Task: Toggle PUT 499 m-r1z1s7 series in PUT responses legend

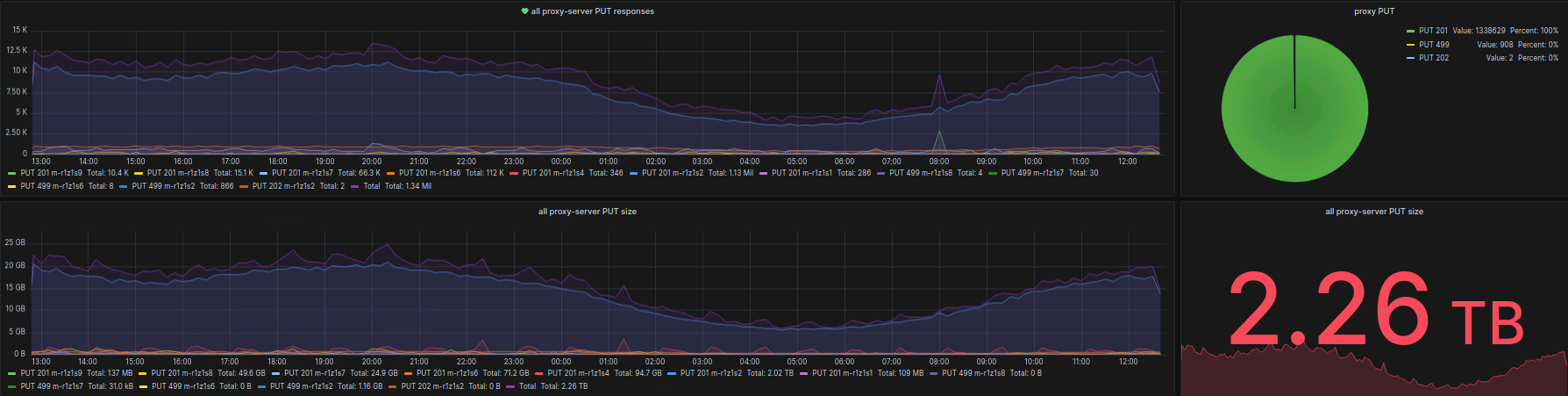Action: [x=1032, y=173]
